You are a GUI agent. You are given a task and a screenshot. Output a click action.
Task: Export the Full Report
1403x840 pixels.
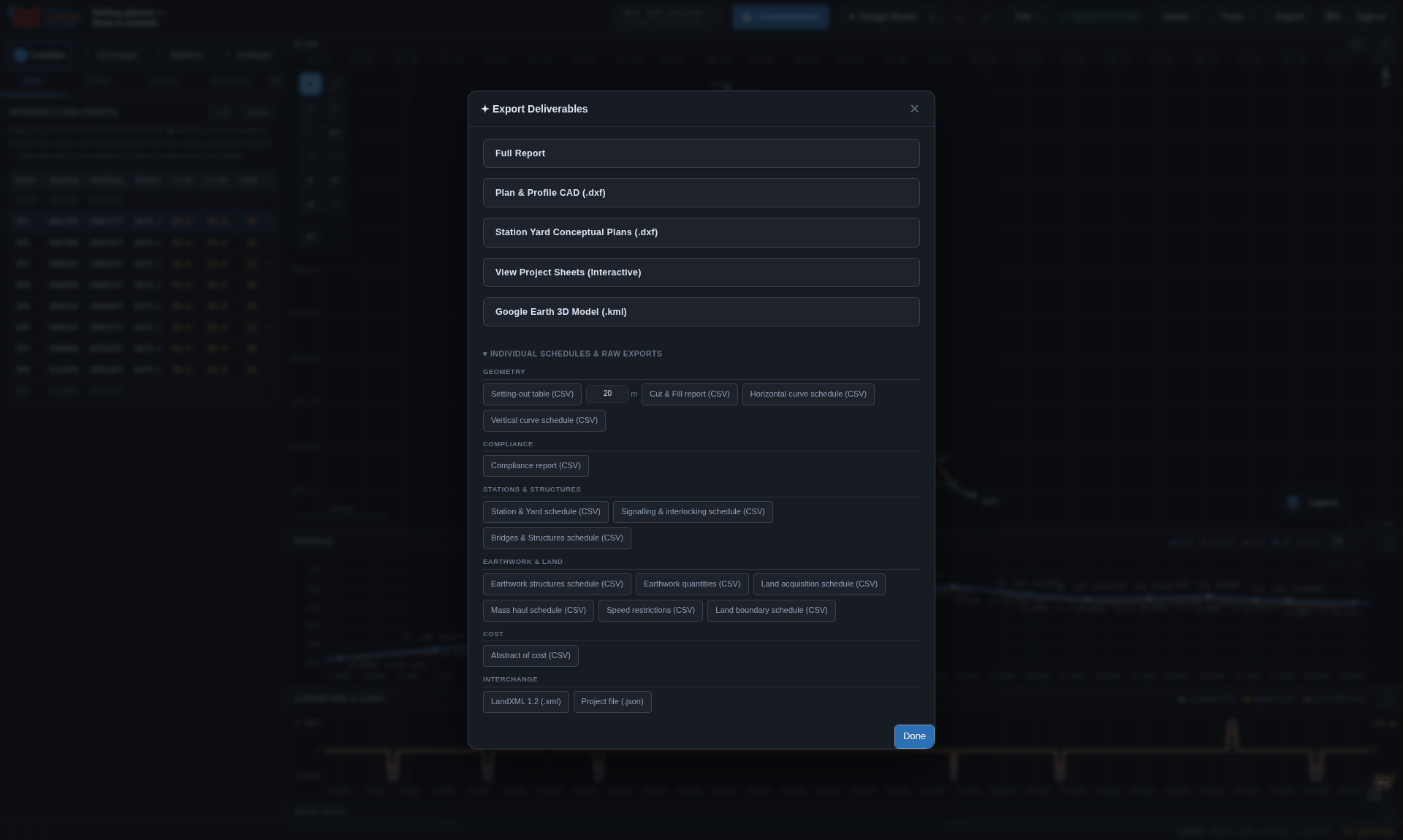point(701,153)
